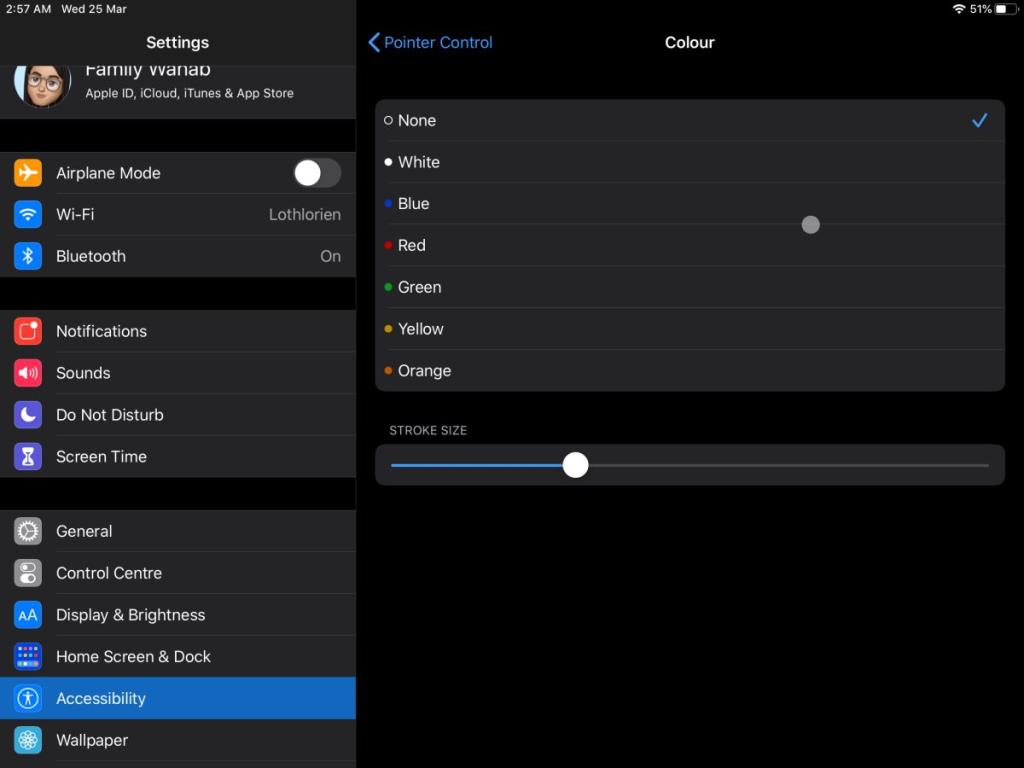Go back to Pointer Control
This screenshot has width=1024, height=768.
pyautogui.click(x=430, y=42)
